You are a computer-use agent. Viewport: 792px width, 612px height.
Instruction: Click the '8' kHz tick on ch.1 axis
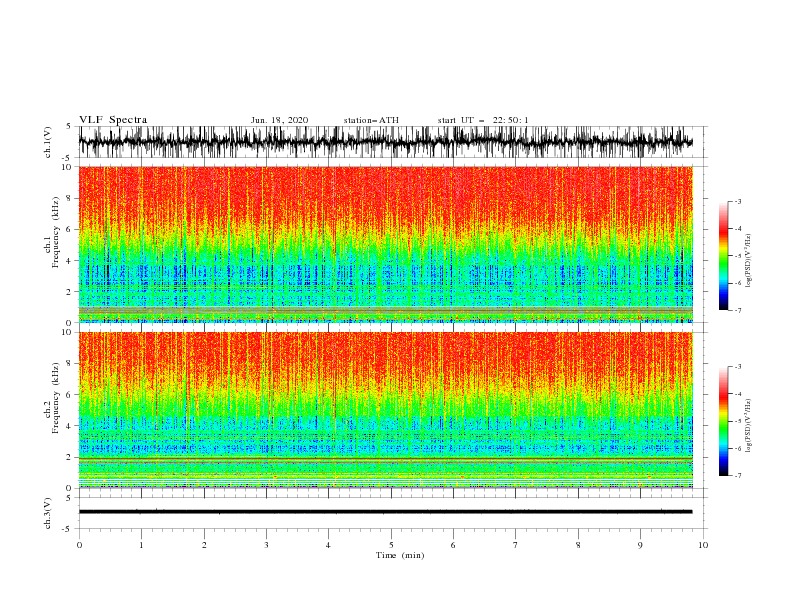tap(69, 198)
